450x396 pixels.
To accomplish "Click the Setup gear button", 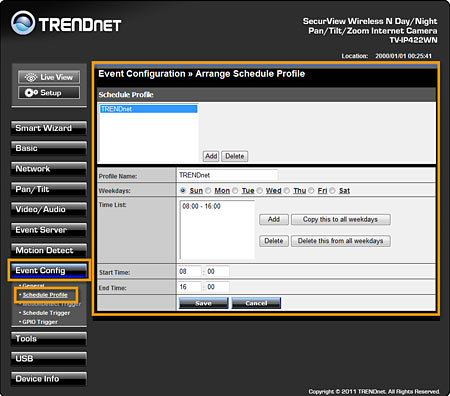I will pyautogui.click(x=49, y=93).
